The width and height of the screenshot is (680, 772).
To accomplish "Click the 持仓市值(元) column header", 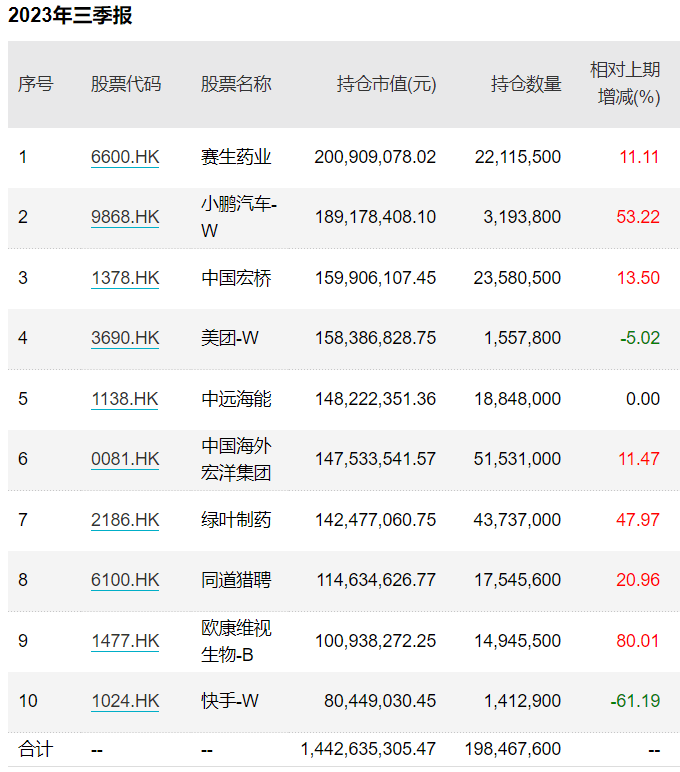I will point(386,84).
